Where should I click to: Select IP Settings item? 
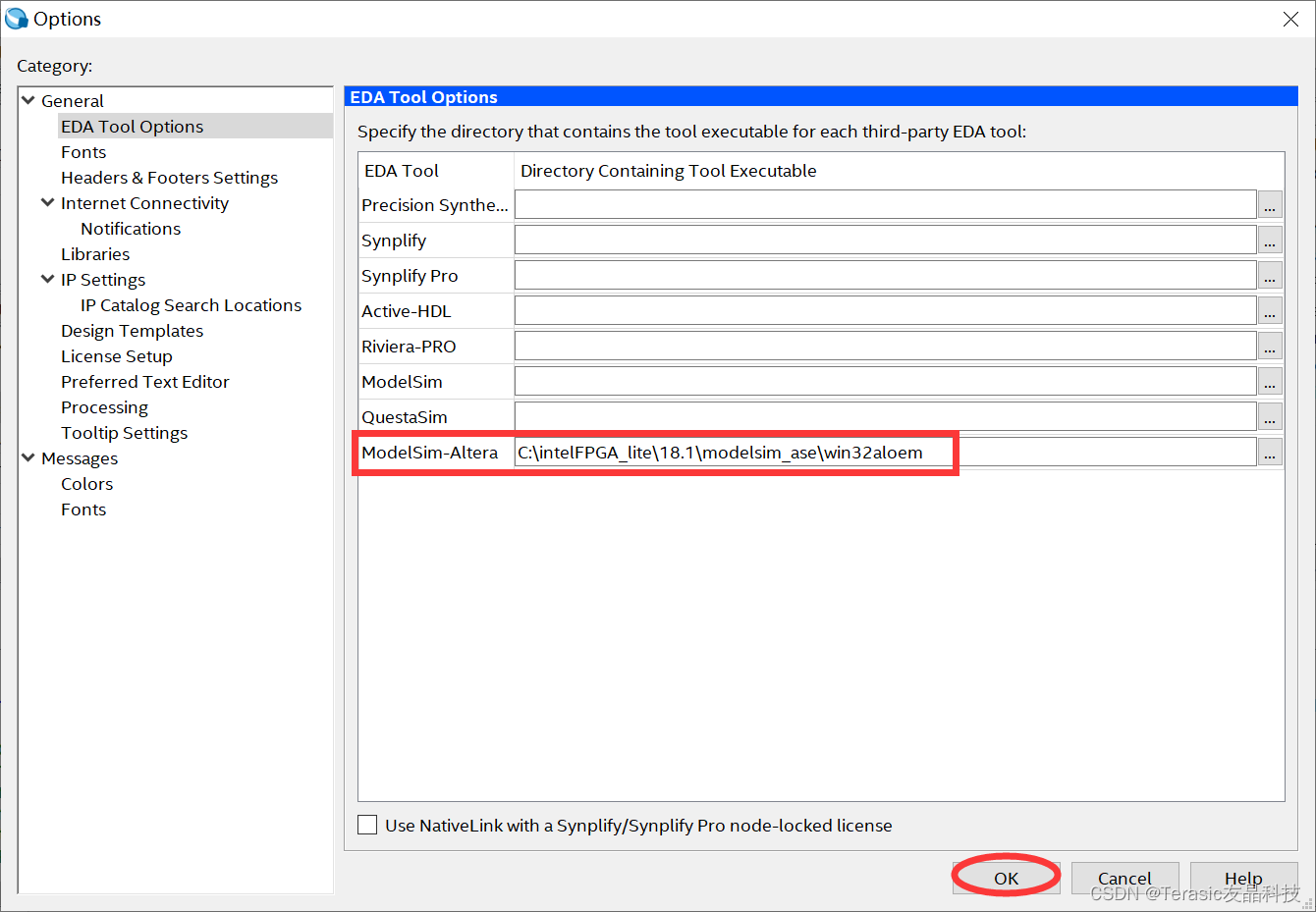pos(103,279)
